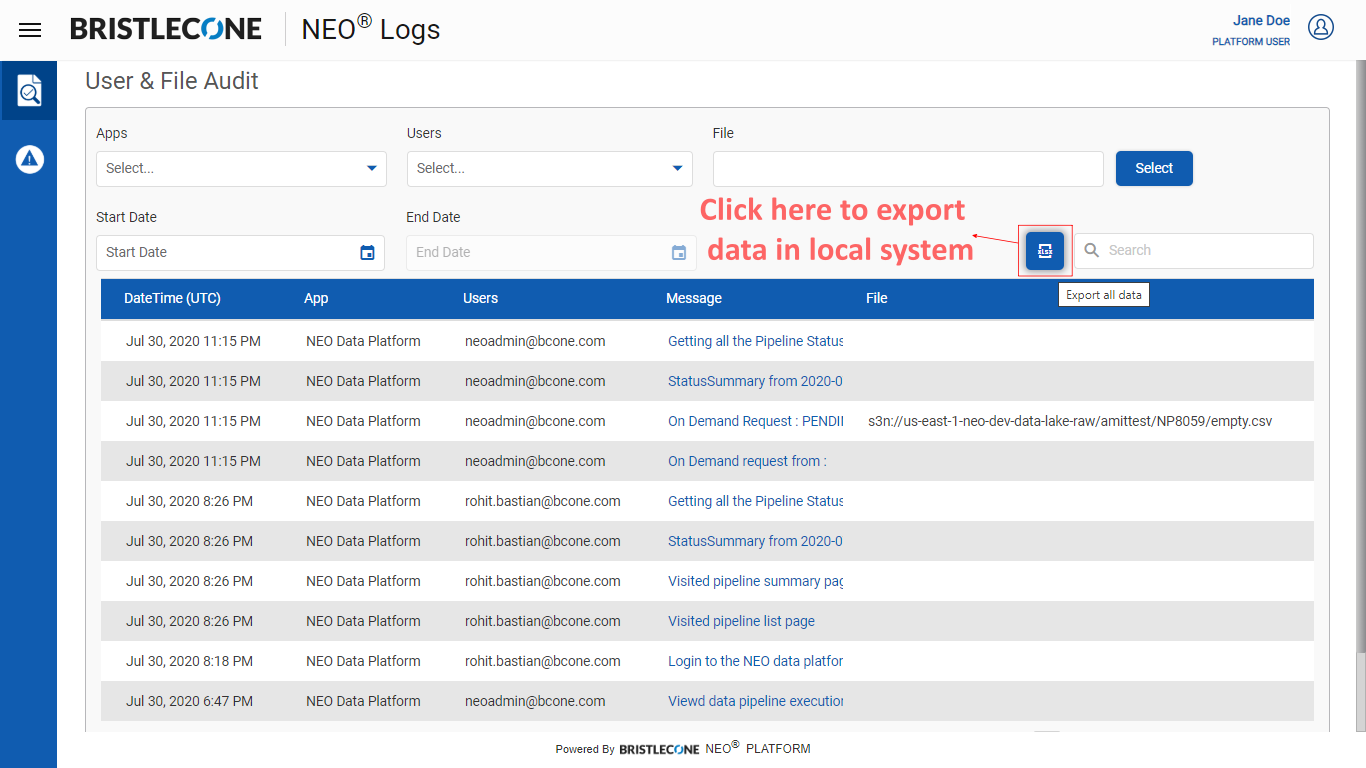
Task: Click the PLATFORM USER role label
Action: [1251, 42]
